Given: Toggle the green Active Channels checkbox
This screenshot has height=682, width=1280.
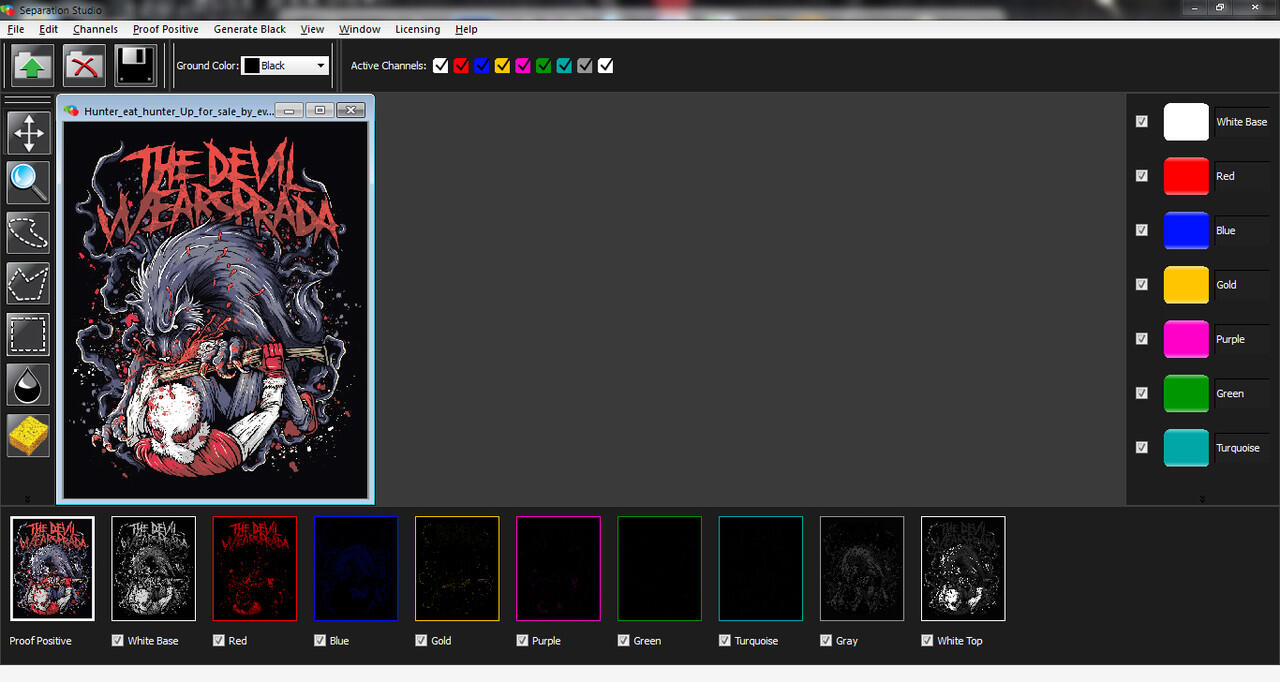Looking at the screenshot, I should tap(543, 66).
